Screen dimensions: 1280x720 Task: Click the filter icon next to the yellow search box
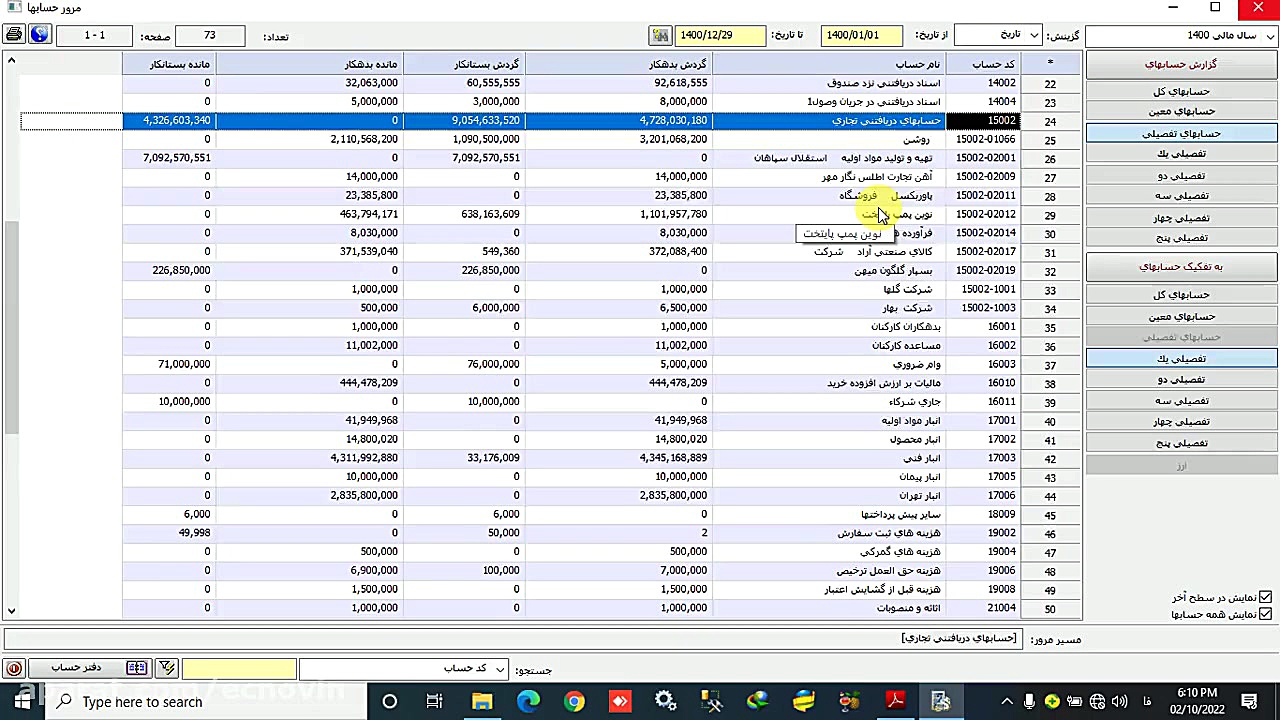pos(166,668)
